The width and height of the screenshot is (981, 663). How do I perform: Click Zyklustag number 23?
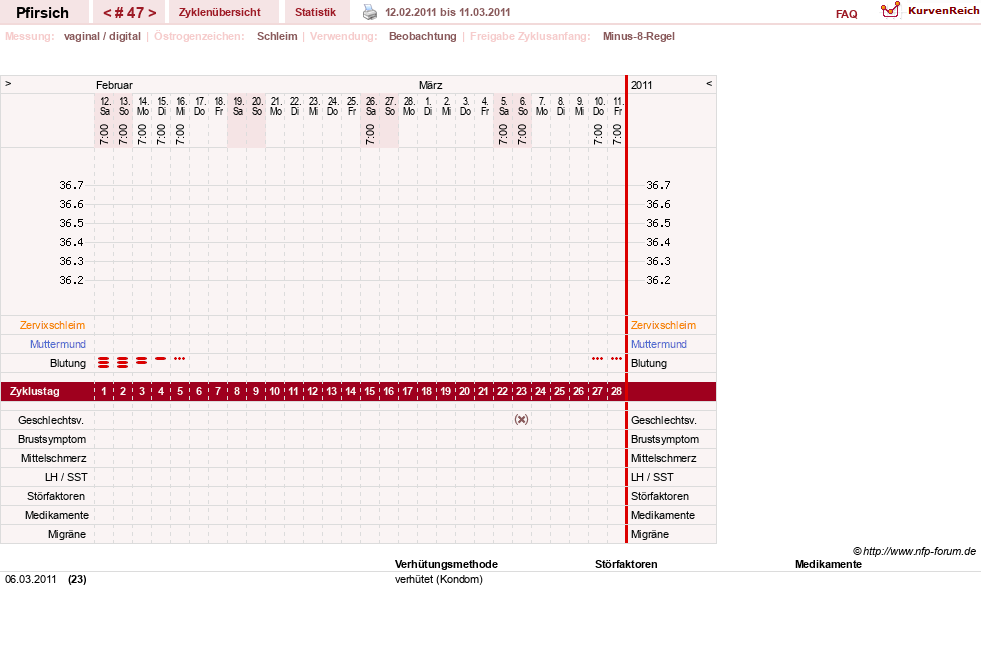pyautogui.click(x=521, y=392)
